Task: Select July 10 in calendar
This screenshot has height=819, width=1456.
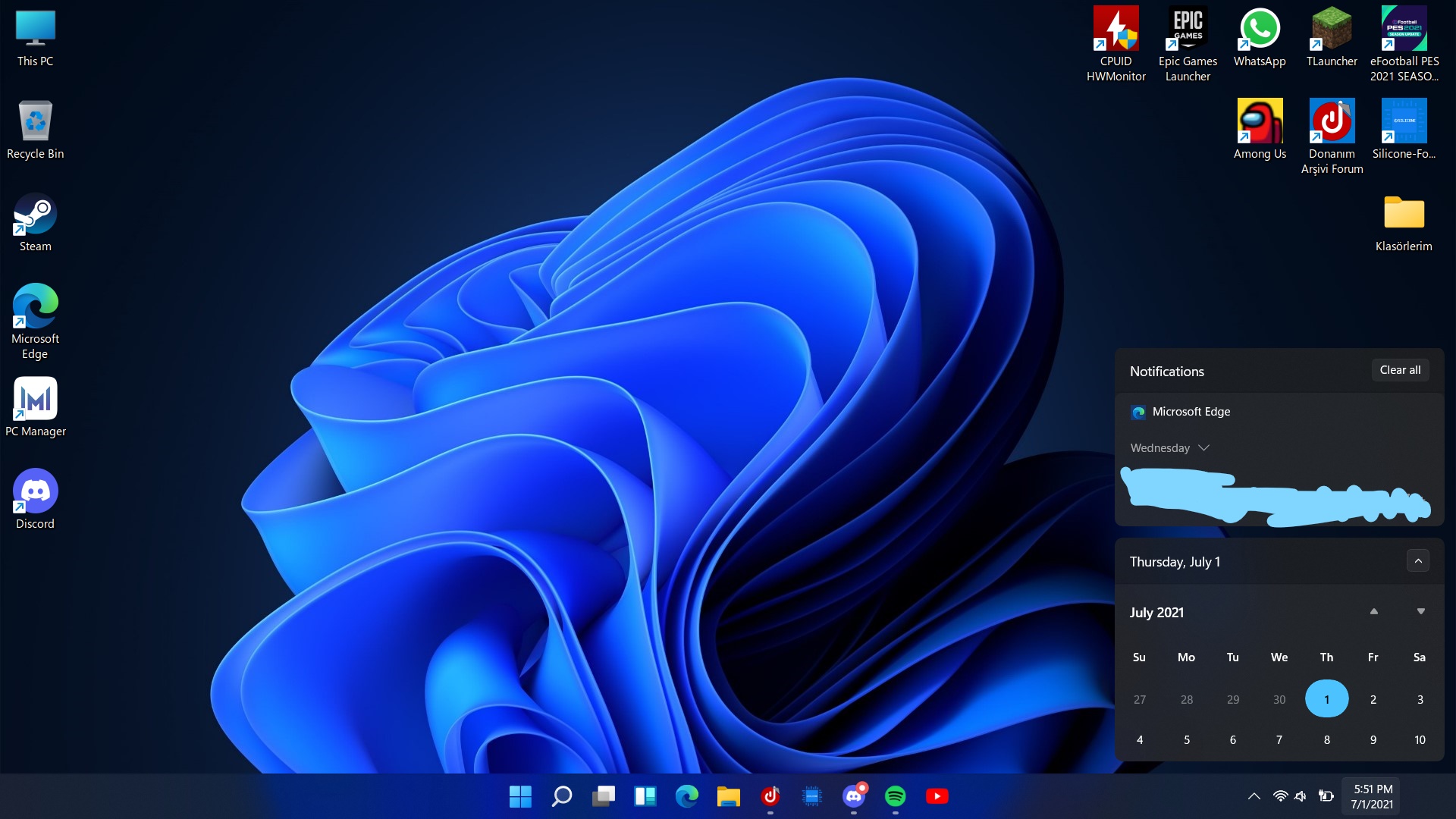Action: tap(1420, 739)
